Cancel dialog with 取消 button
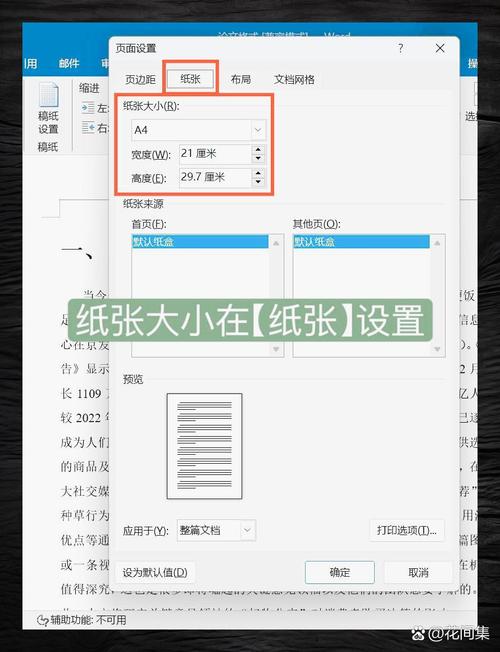500x652 pixels. pos(418,573)
